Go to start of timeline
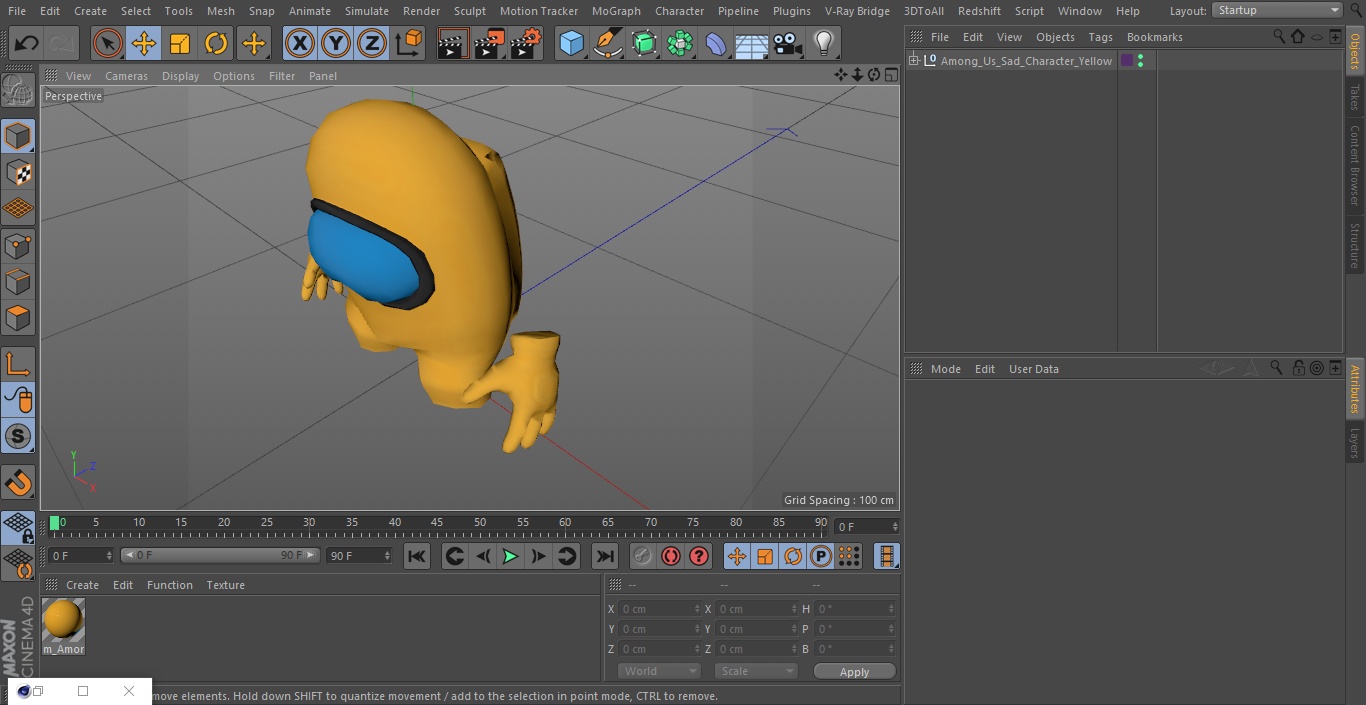This screenshot has height=705, width=1366. (417, 556)
